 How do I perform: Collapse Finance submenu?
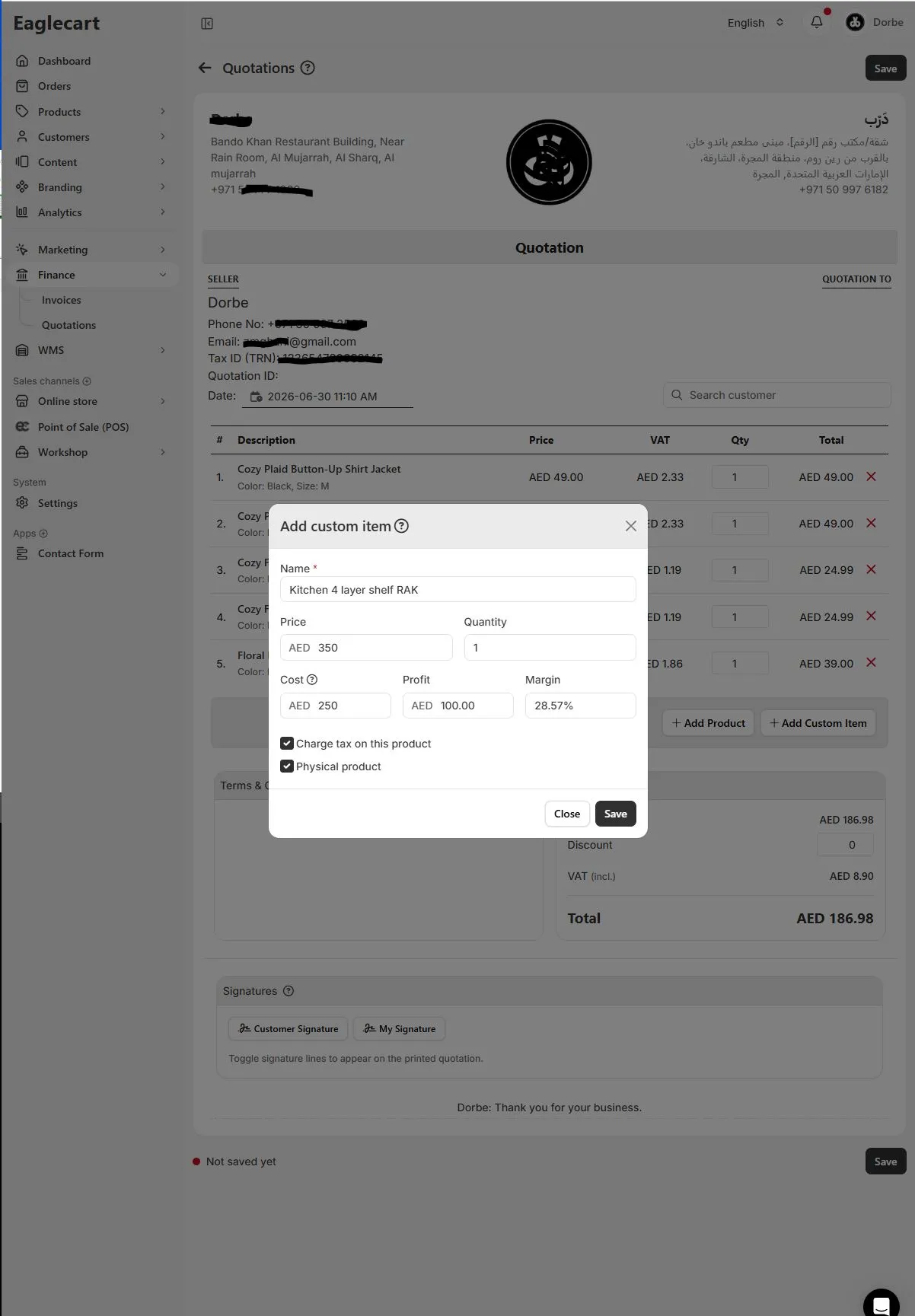(162, 275)
